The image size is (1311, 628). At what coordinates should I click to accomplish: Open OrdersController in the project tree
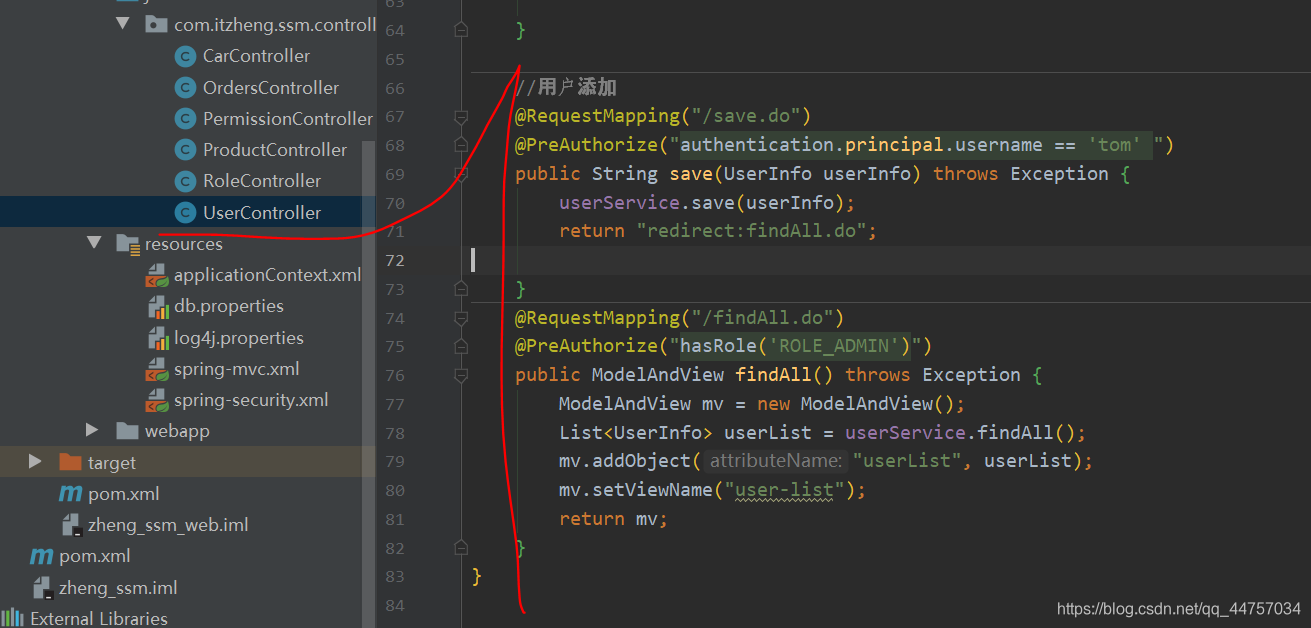click(271, 88)
